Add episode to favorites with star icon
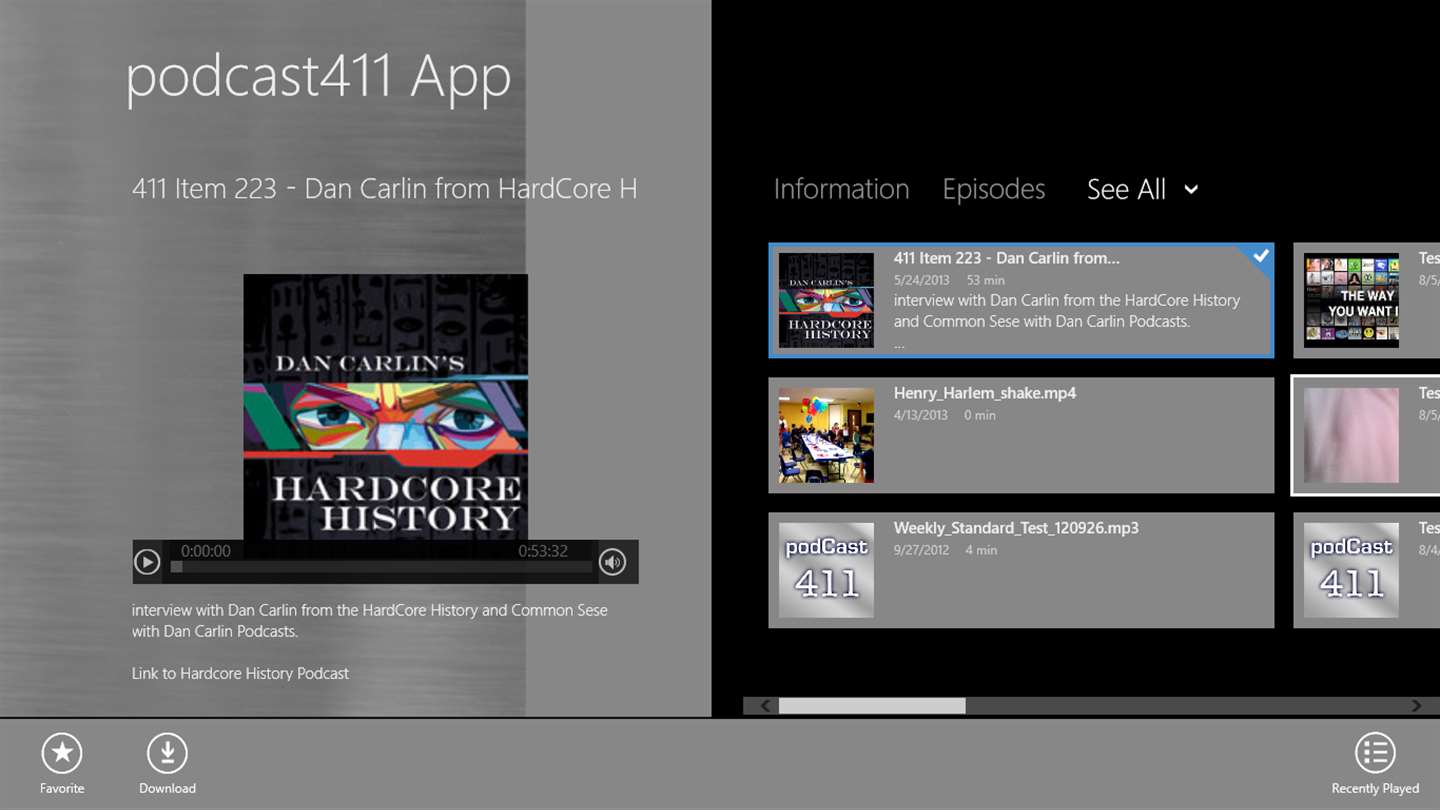Image resolution: width=1440 pixels, height=810 pixels. pyautogui.click(x=62, y=754)
